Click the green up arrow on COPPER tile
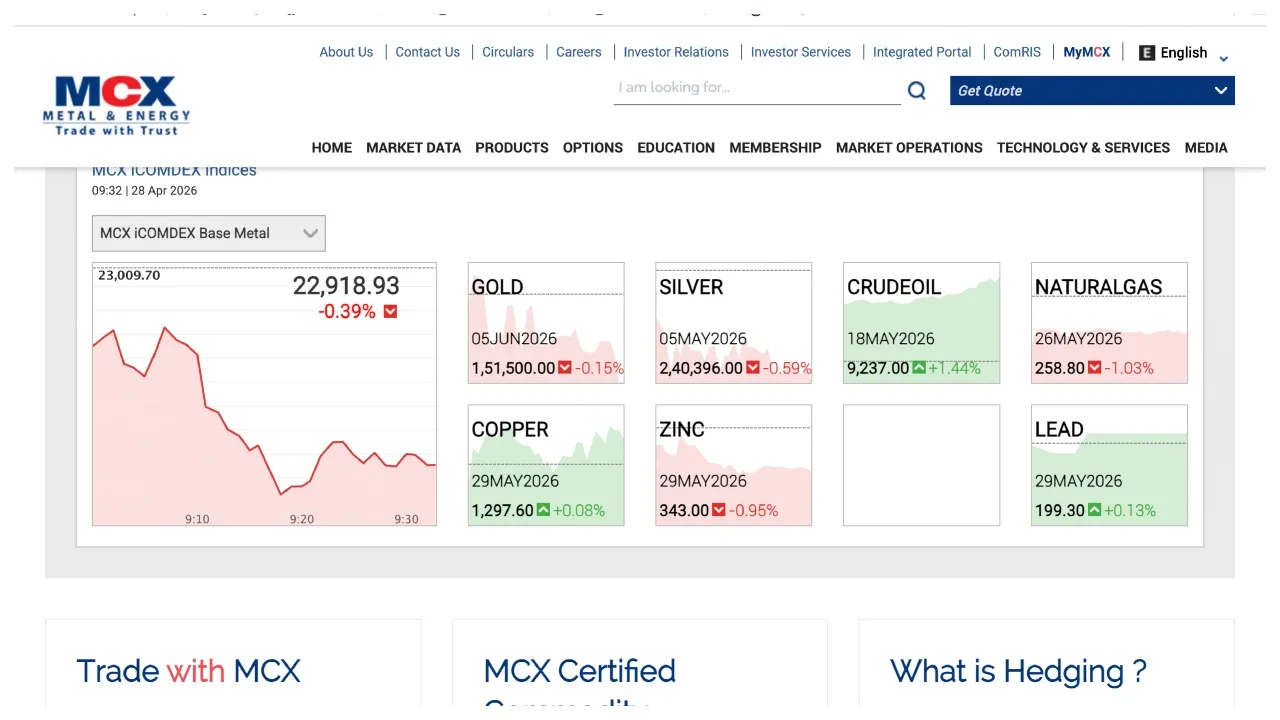Screen dimensions: 1280x720 tap(543, 511)
